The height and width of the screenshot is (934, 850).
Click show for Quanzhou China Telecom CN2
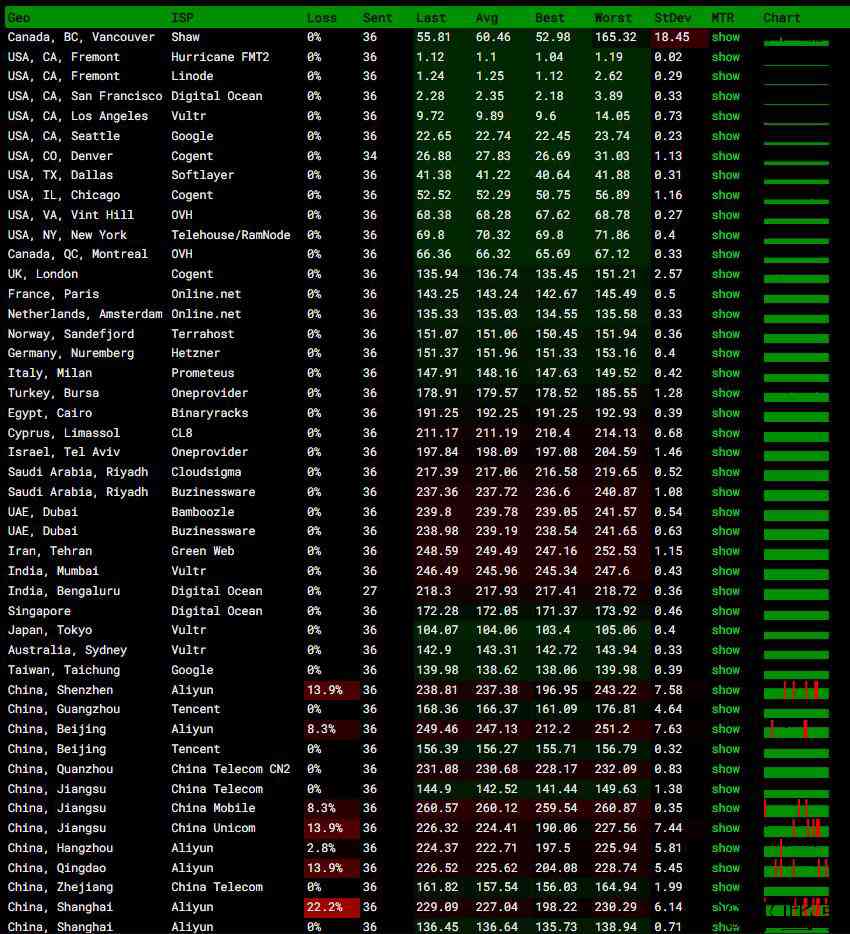726,769
